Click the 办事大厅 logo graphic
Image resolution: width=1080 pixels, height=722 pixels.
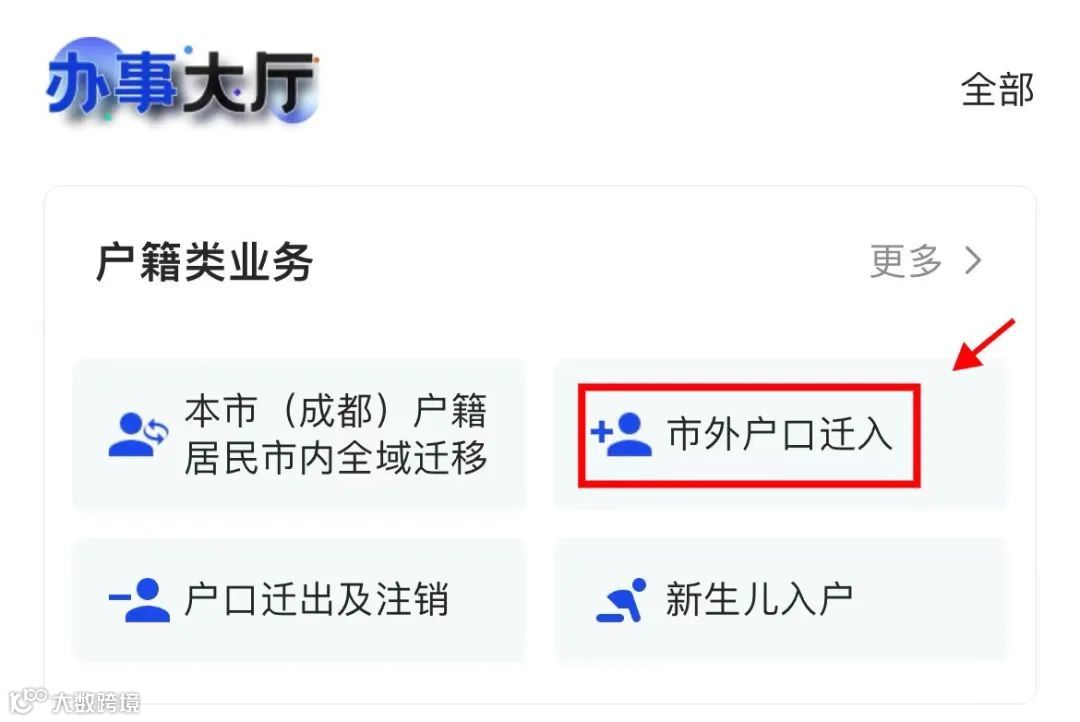click(x=181, y=84)
